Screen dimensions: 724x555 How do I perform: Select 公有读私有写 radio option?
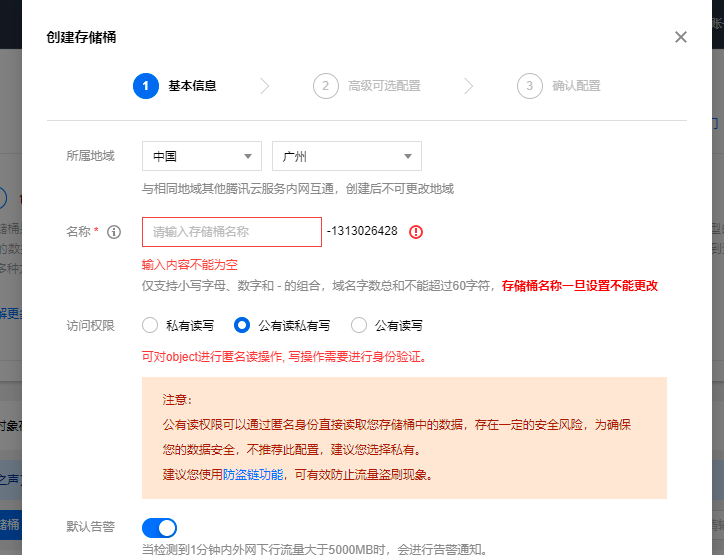(x=241, y=325)
